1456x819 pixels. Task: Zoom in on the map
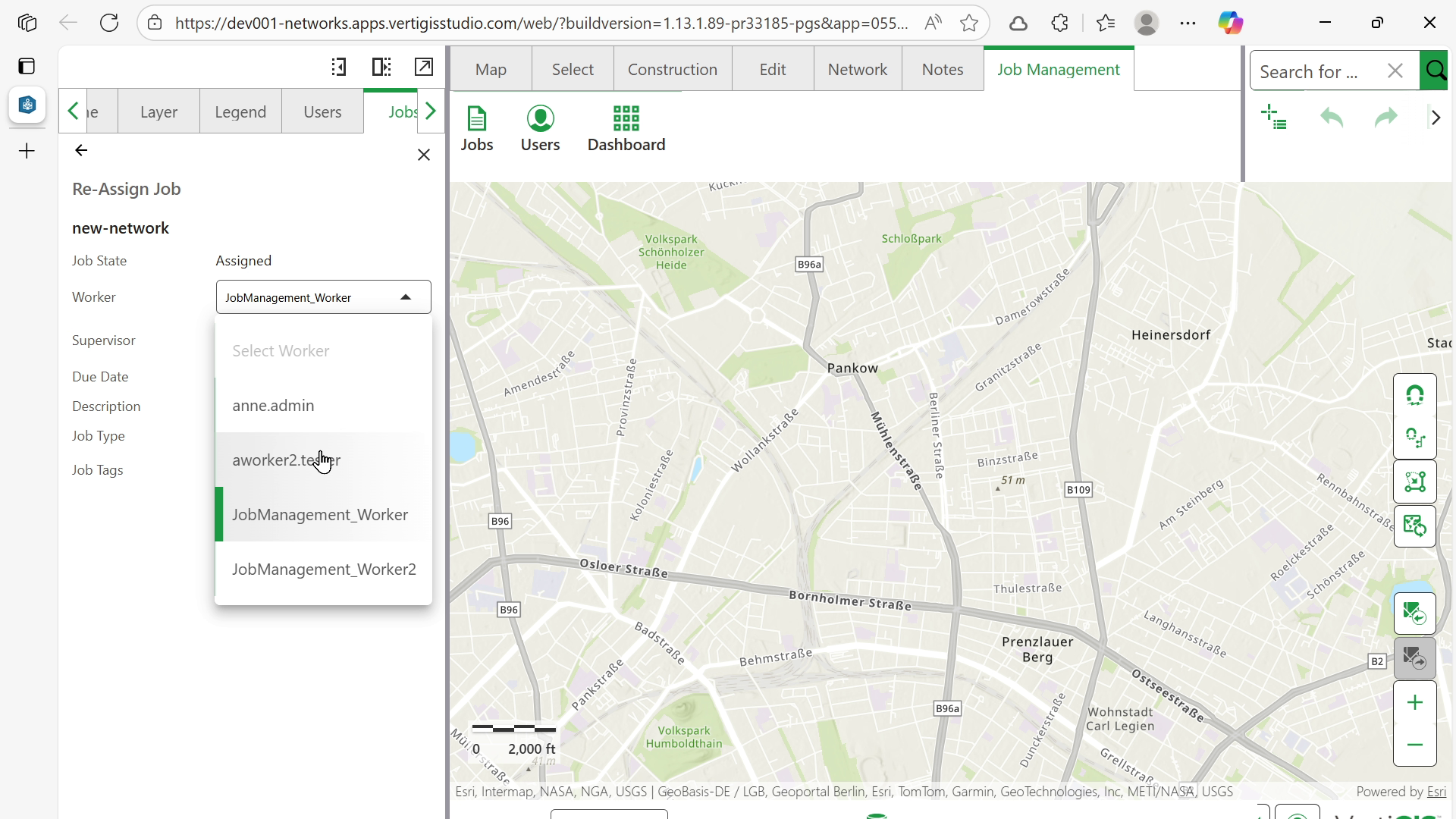(1414, 703)
